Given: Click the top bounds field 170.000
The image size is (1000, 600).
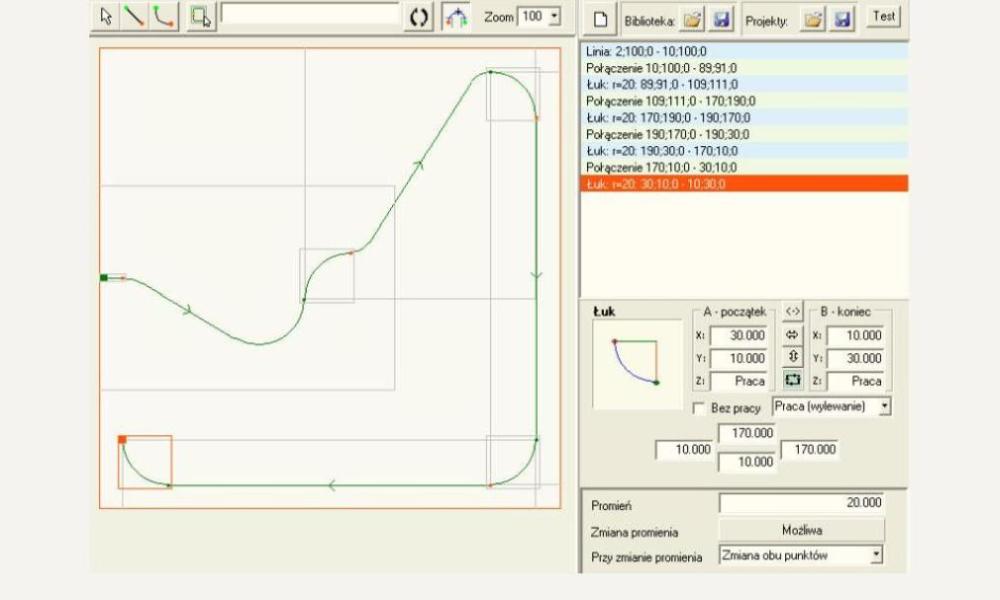Looking at the screenshot, I should [x=747, y=433].
